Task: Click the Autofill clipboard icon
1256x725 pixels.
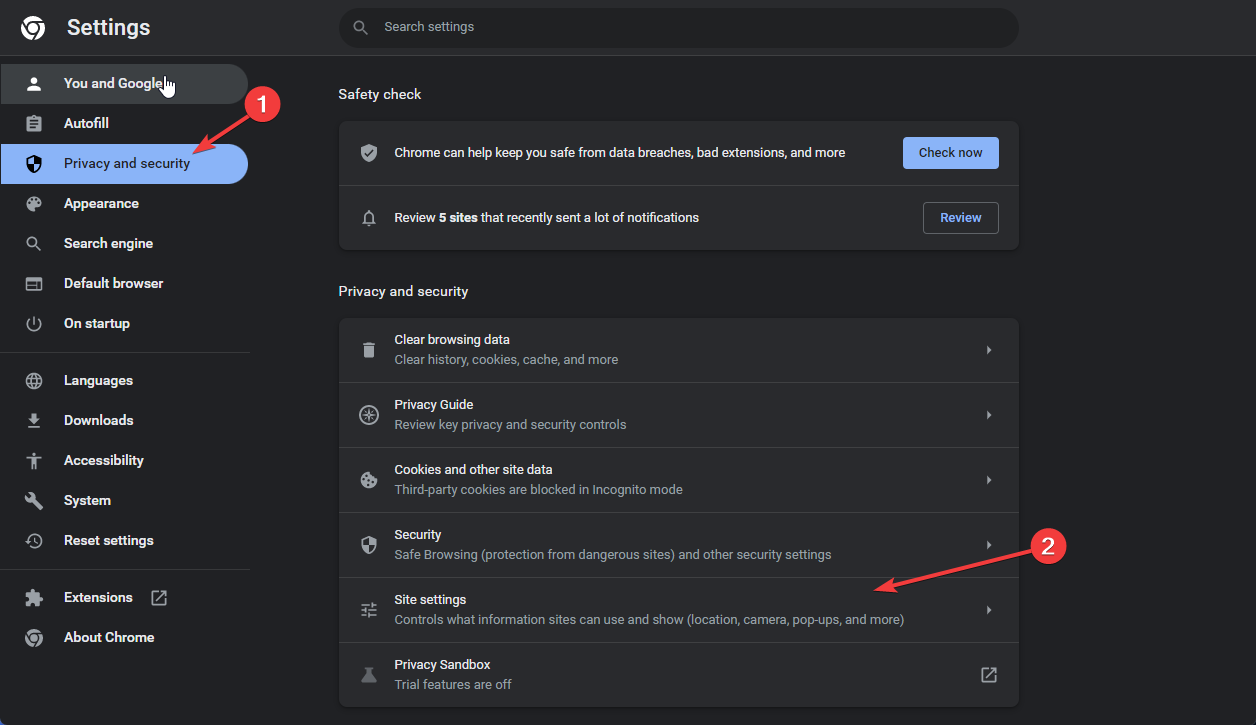Action: tap(34, 124)
